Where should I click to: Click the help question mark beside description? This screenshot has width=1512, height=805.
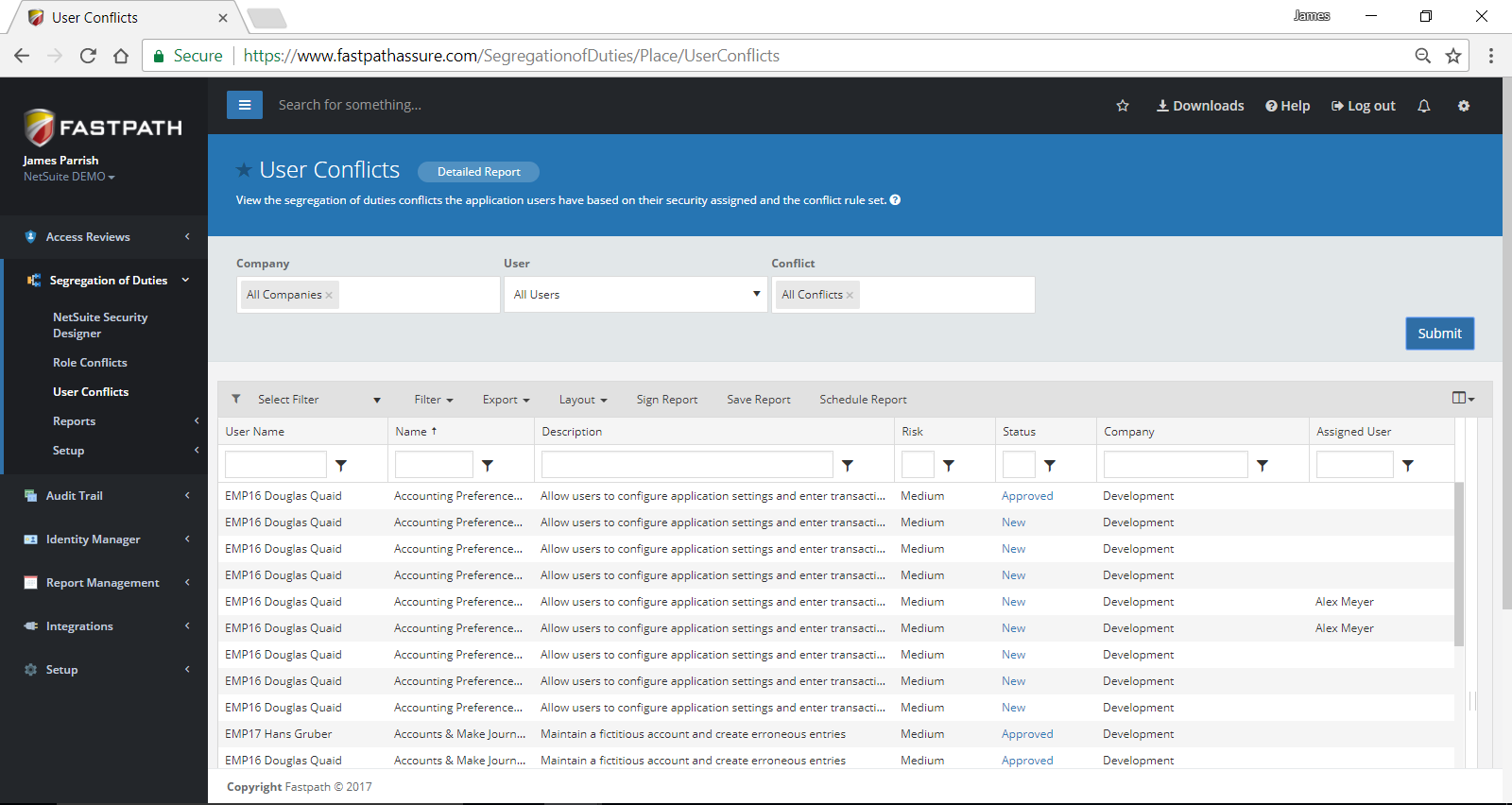point(895,200)
